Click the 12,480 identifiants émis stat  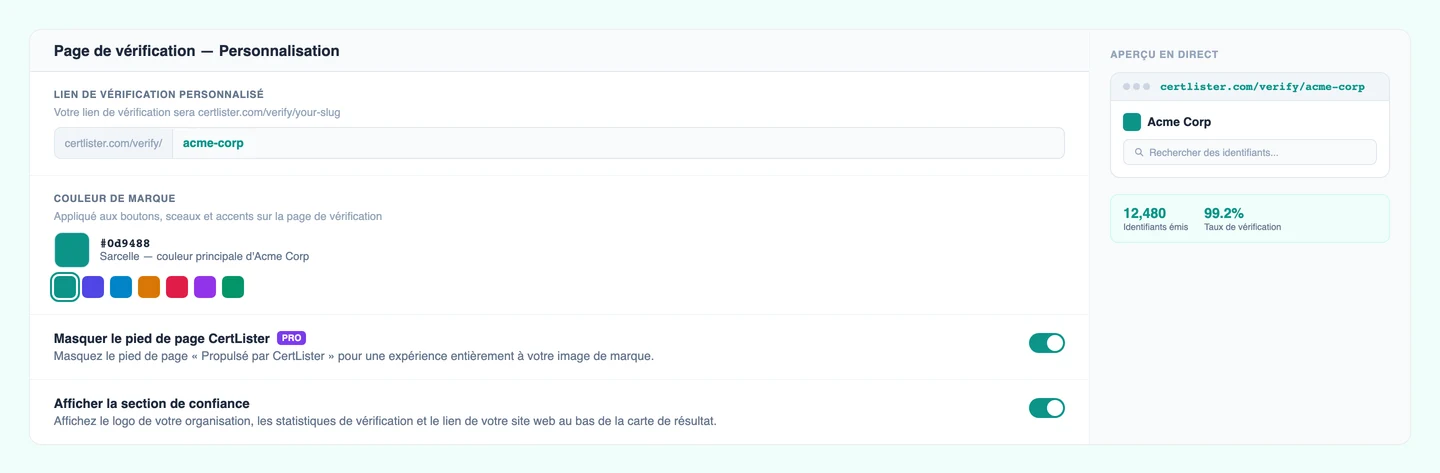coord(1156,219)
